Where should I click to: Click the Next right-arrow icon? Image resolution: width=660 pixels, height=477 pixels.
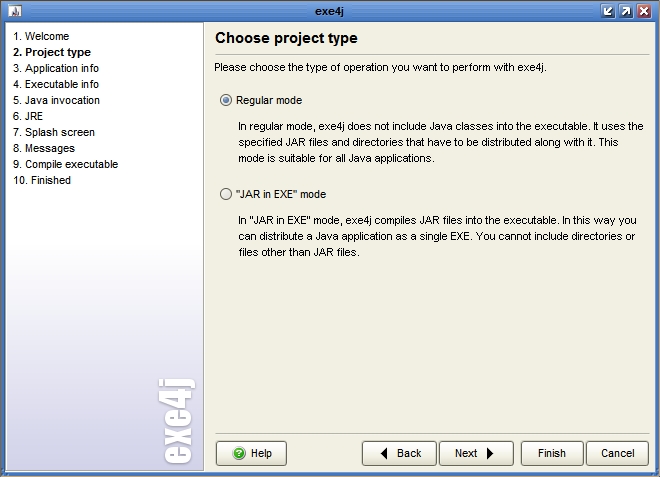click(490, 453)
